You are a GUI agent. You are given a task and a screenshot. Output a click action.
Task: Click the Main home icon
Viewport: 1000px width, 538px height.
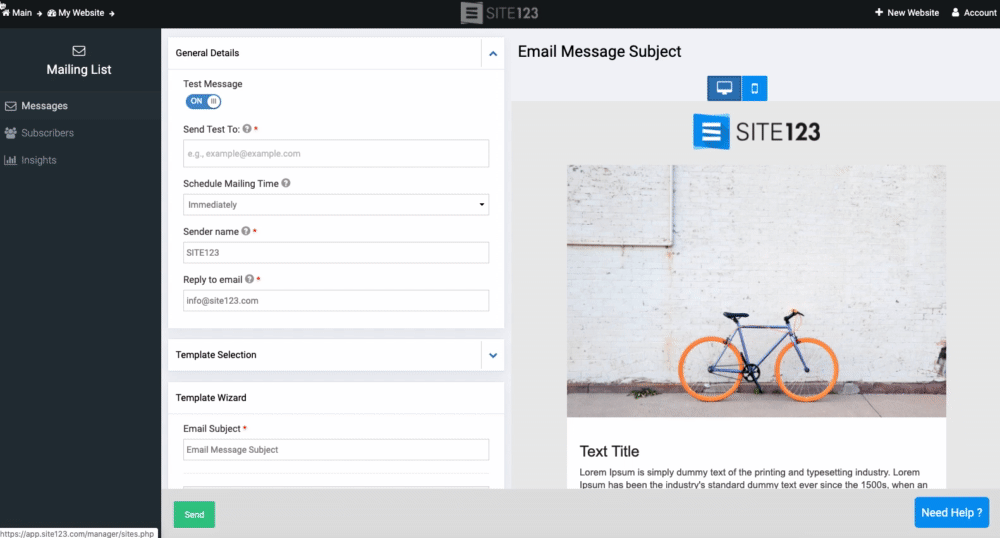click(6, 12)
